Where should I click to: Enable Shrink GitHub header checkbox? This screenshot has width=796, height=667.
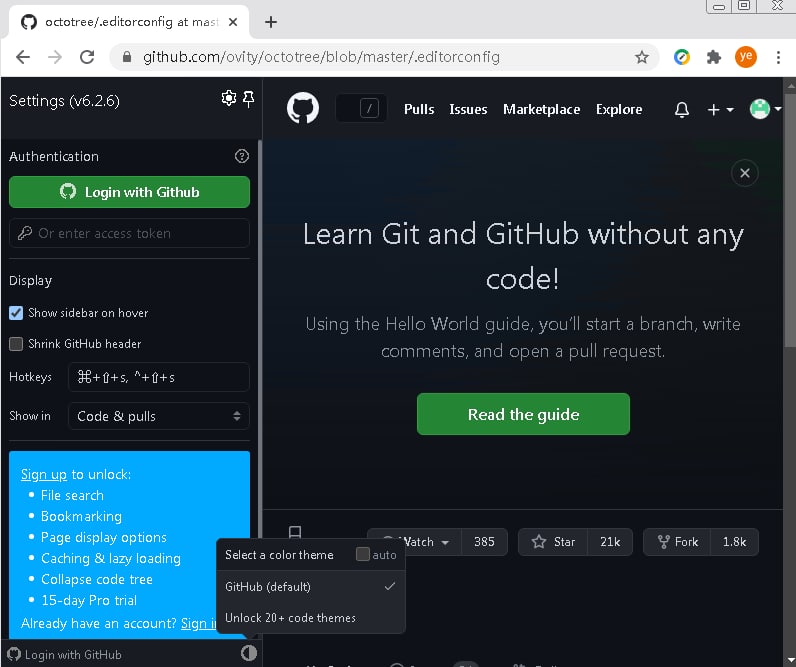[x=16, y=344]
